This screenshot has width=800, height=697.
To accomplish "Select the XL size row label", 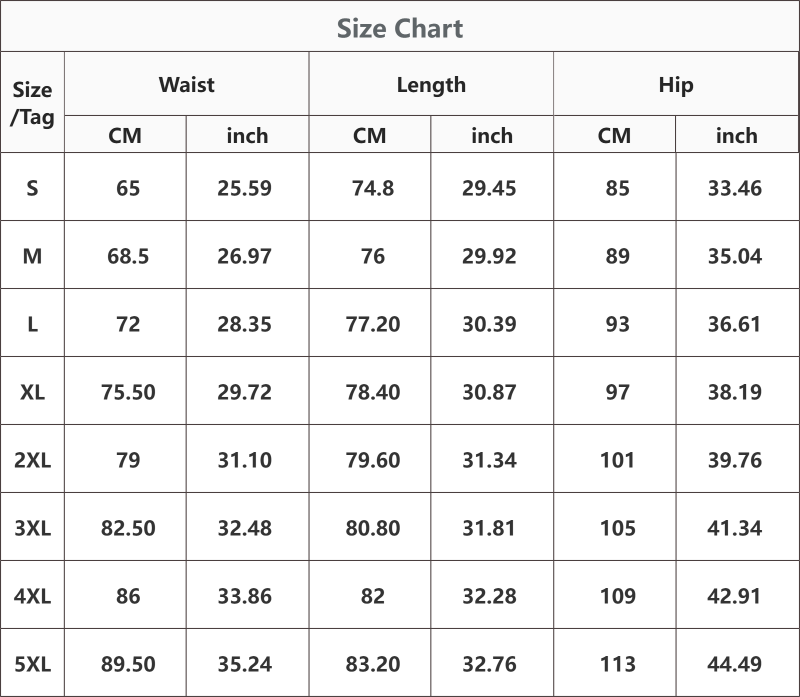I will point(32,392).
